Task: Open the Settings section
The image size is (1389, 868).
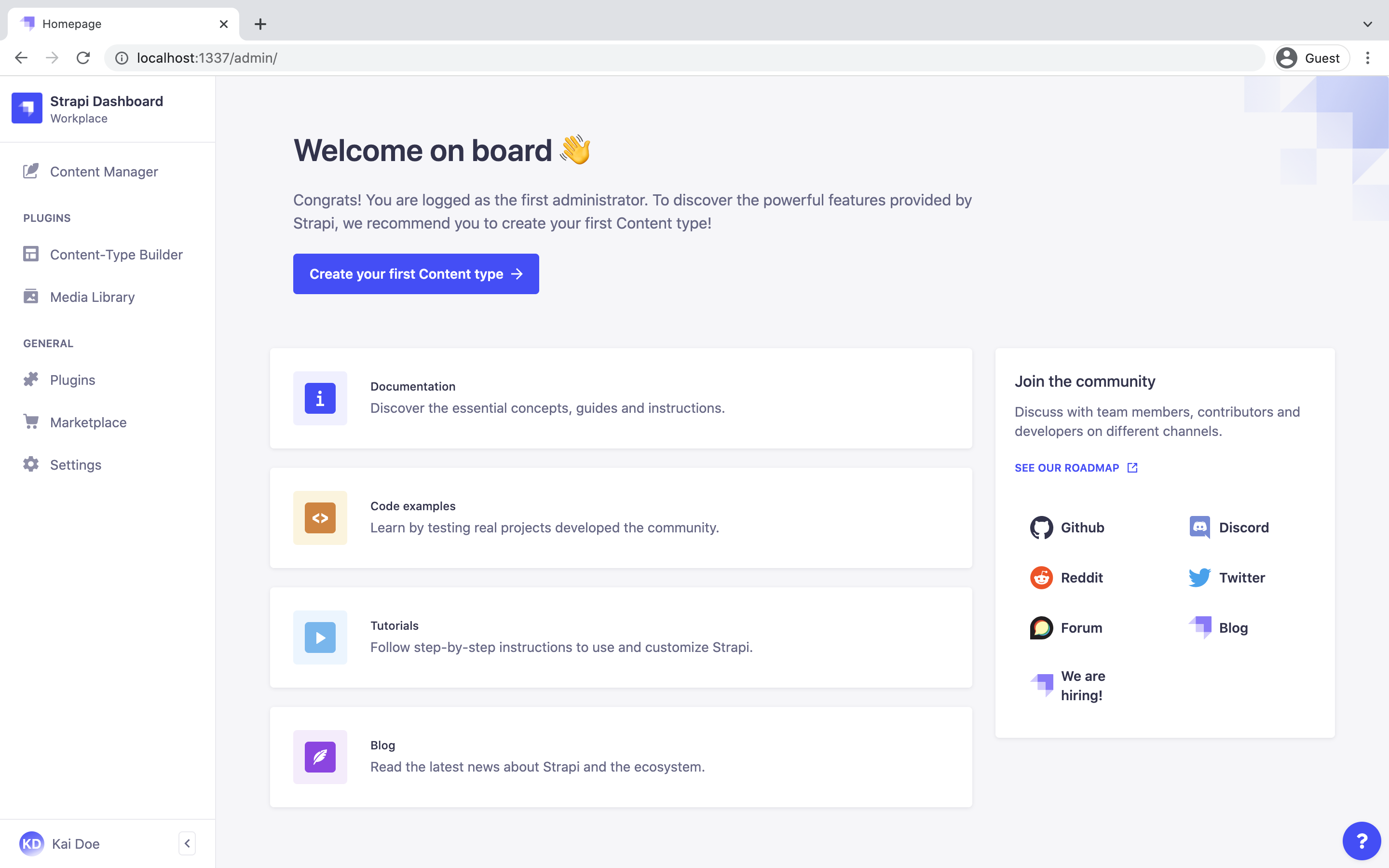Action: click(75, 464)
